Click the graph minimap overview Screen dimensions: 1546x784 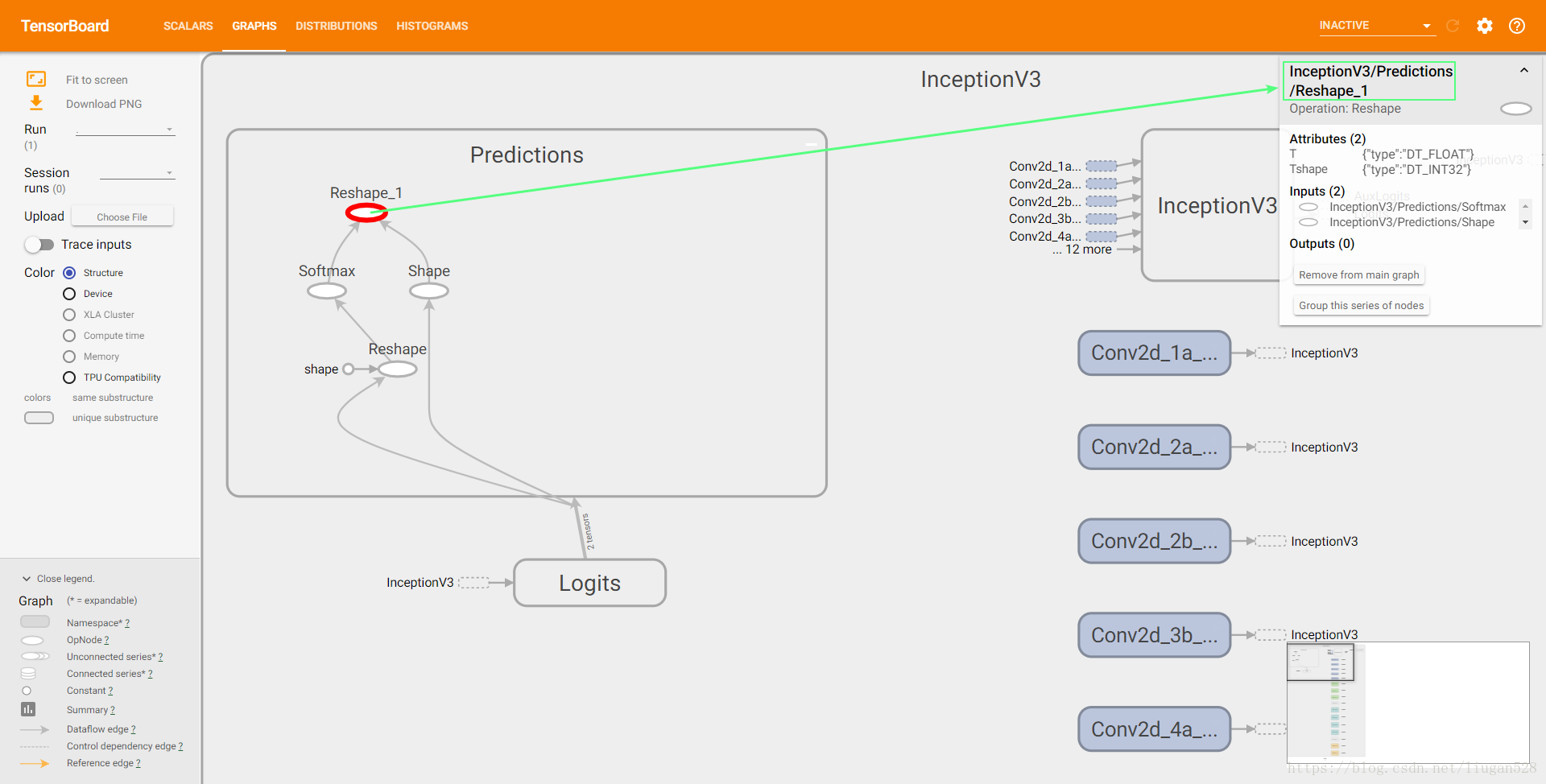pyautogui.click(x=1408, y=701)
